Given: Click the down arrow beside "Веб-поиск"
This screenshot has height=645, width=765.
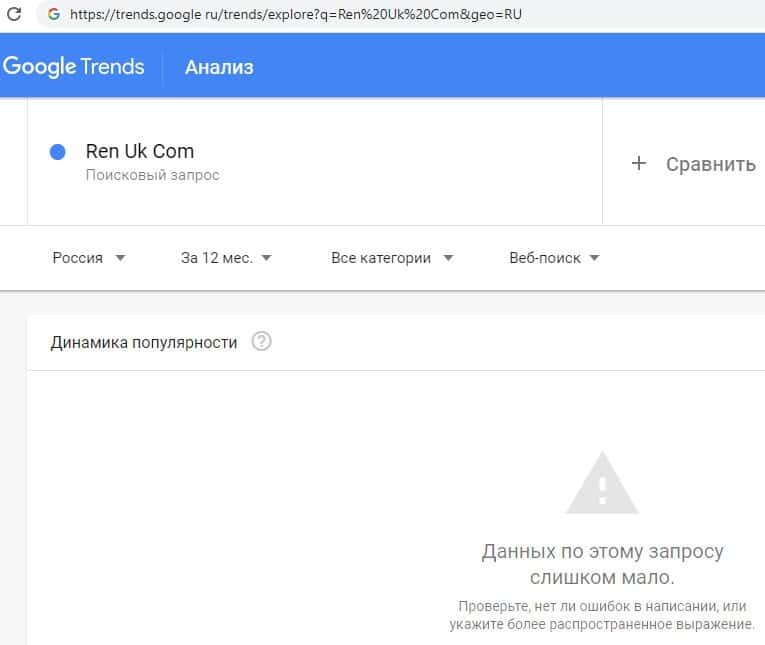Looking at the screenshot, I should coord(594,258).
